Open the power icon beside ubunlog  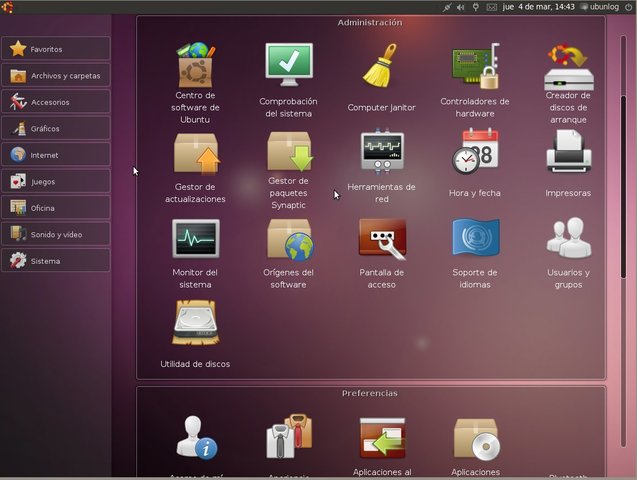(x=628, y=7)
